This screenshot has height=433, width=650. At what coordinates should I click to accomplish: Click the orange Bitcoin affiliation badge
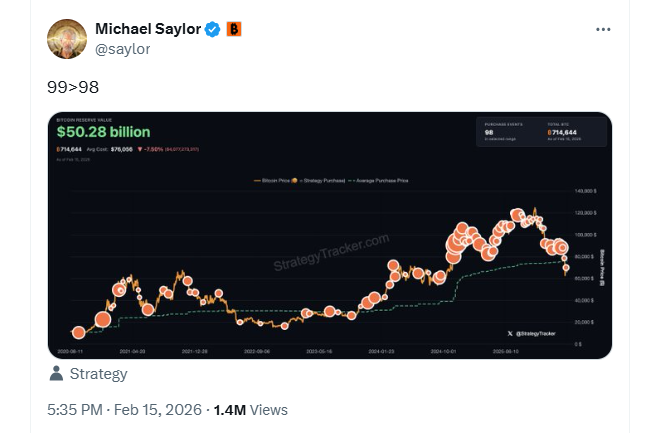(x=233, y=29)
